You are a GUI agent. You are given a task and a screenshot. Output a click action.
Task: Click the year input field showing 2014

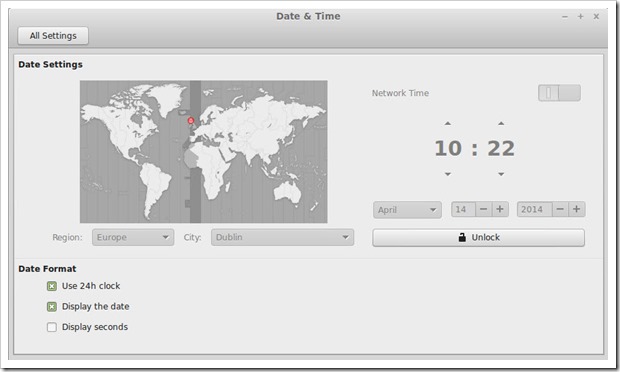tap(535, 209)
